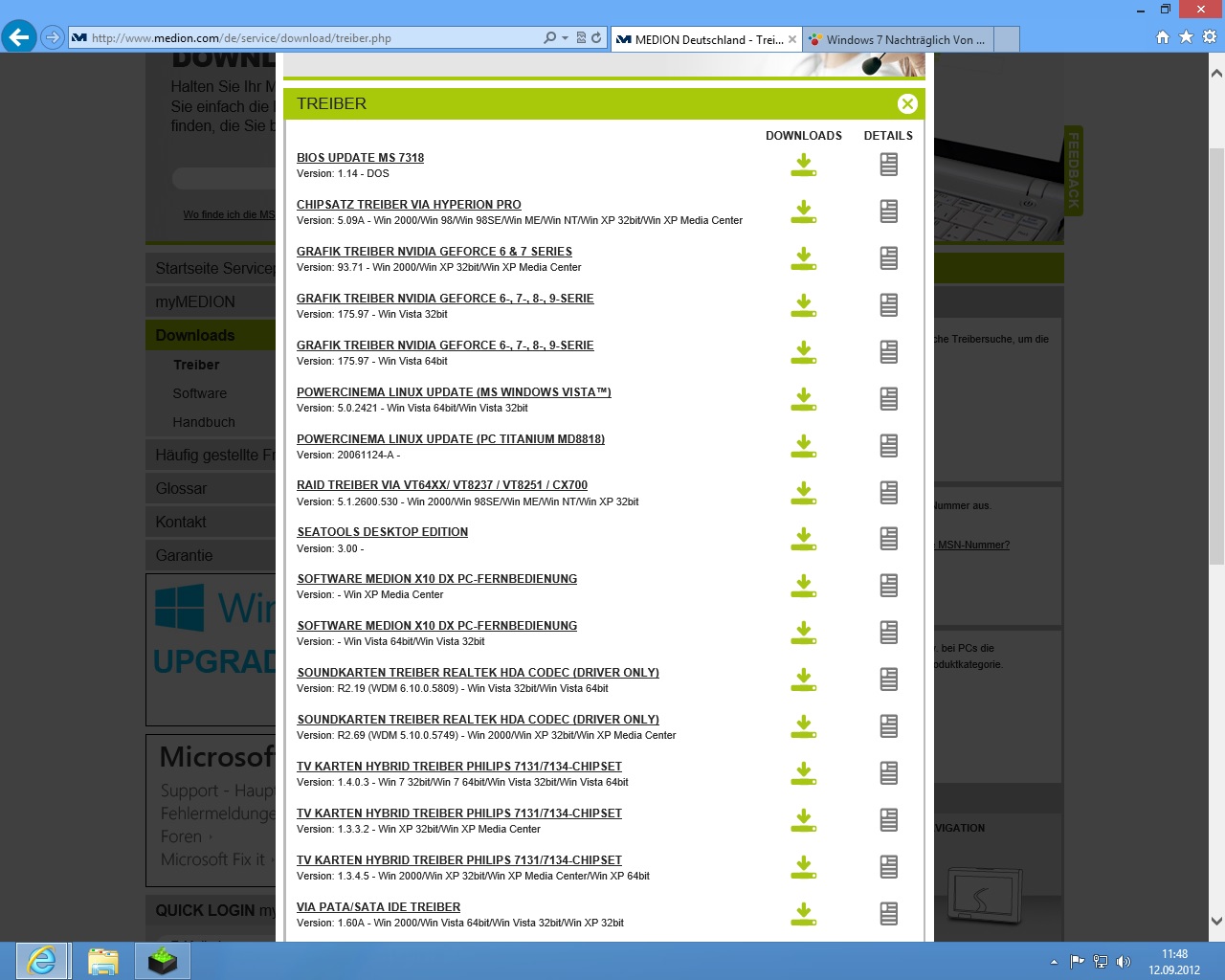The image size is (1225, 980).
Task: Open File Explorer from taskbar
Action: point(102,961)
